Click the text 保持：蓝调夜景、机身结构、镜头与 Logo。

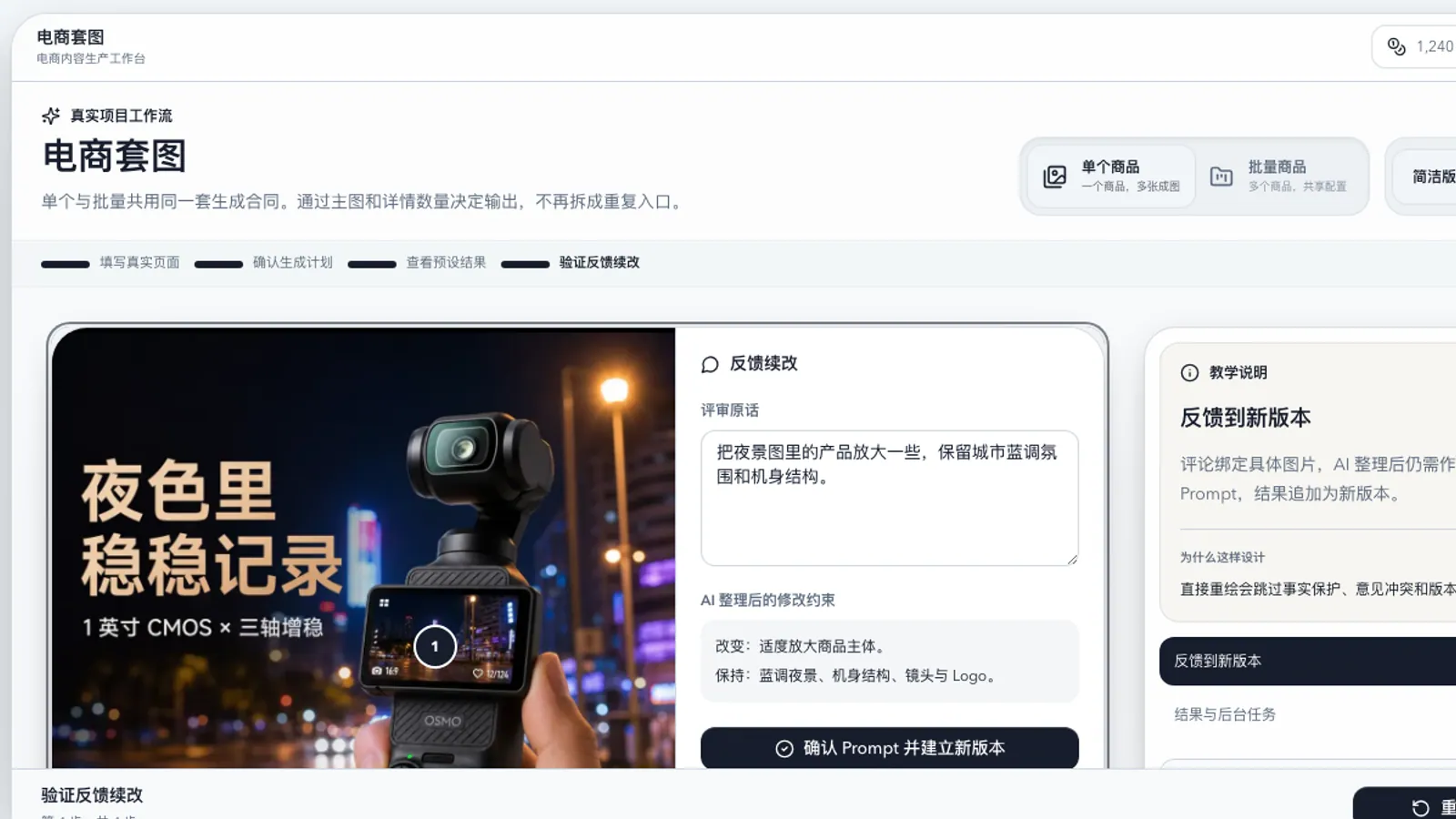(x=858, y=675)
